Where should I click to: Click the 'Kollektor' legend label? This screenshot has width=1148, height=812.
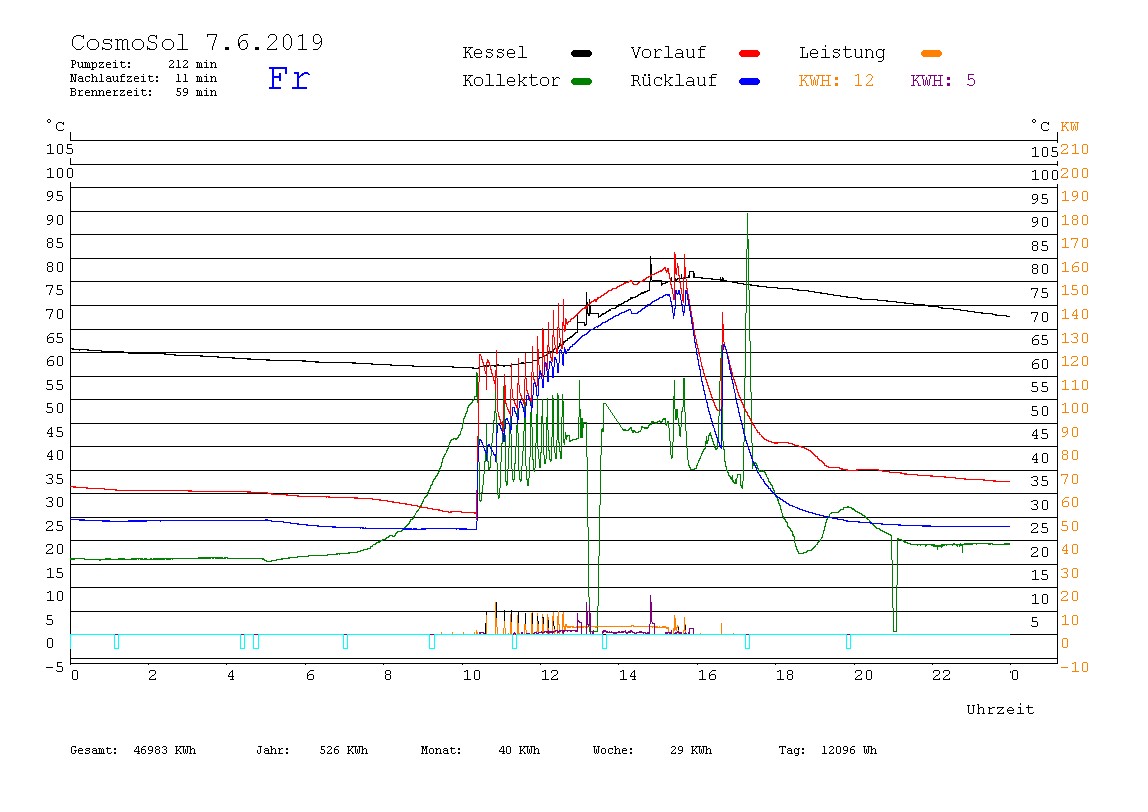point(511,81)
